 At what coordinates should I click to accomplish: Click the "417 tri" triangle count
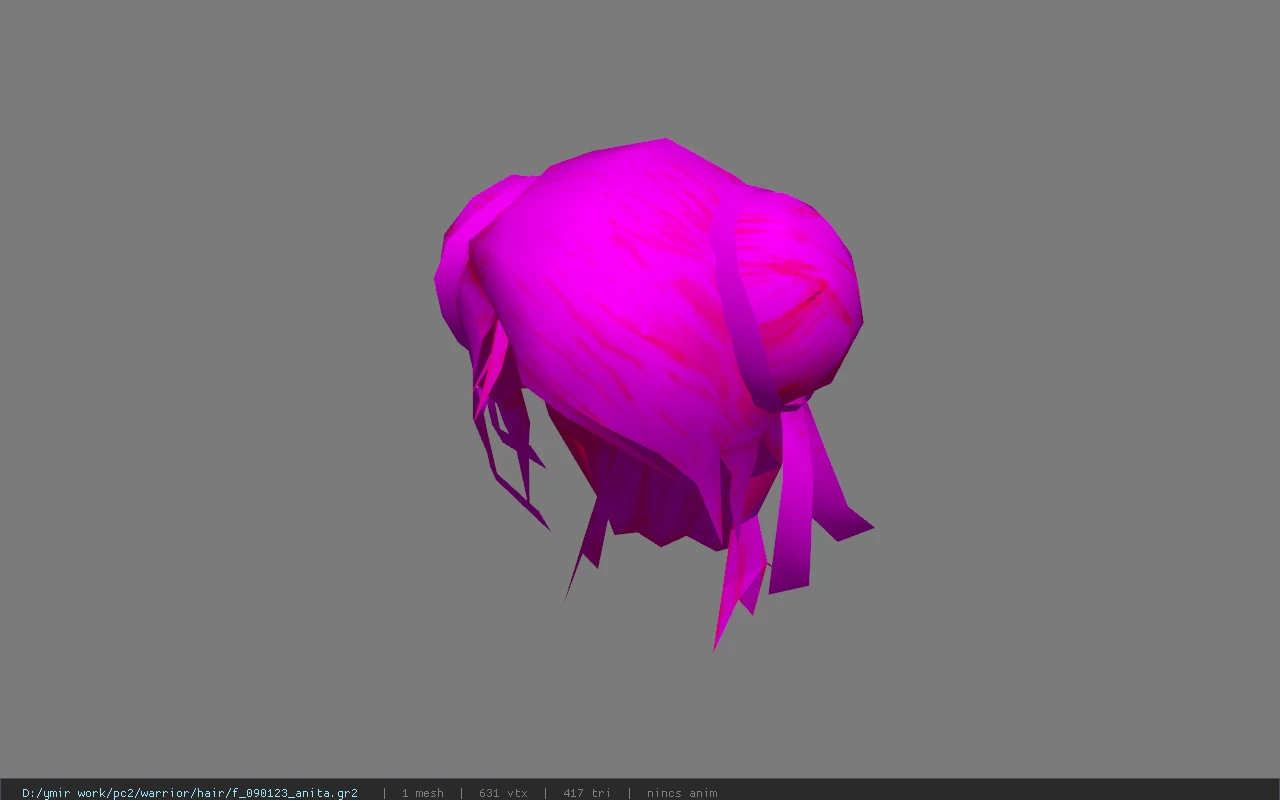[587, 793]
